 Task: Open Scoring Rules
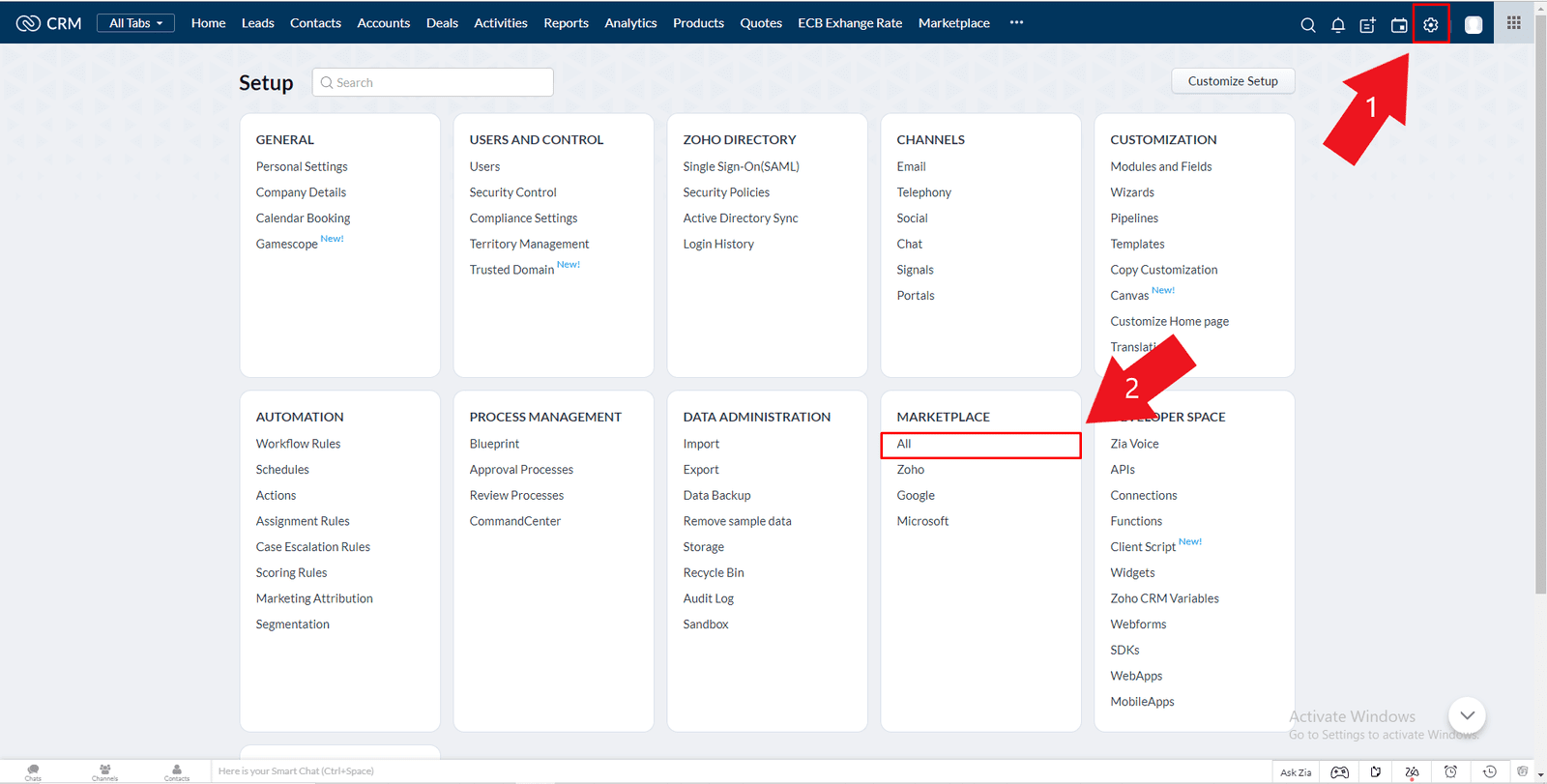[291, 572]
